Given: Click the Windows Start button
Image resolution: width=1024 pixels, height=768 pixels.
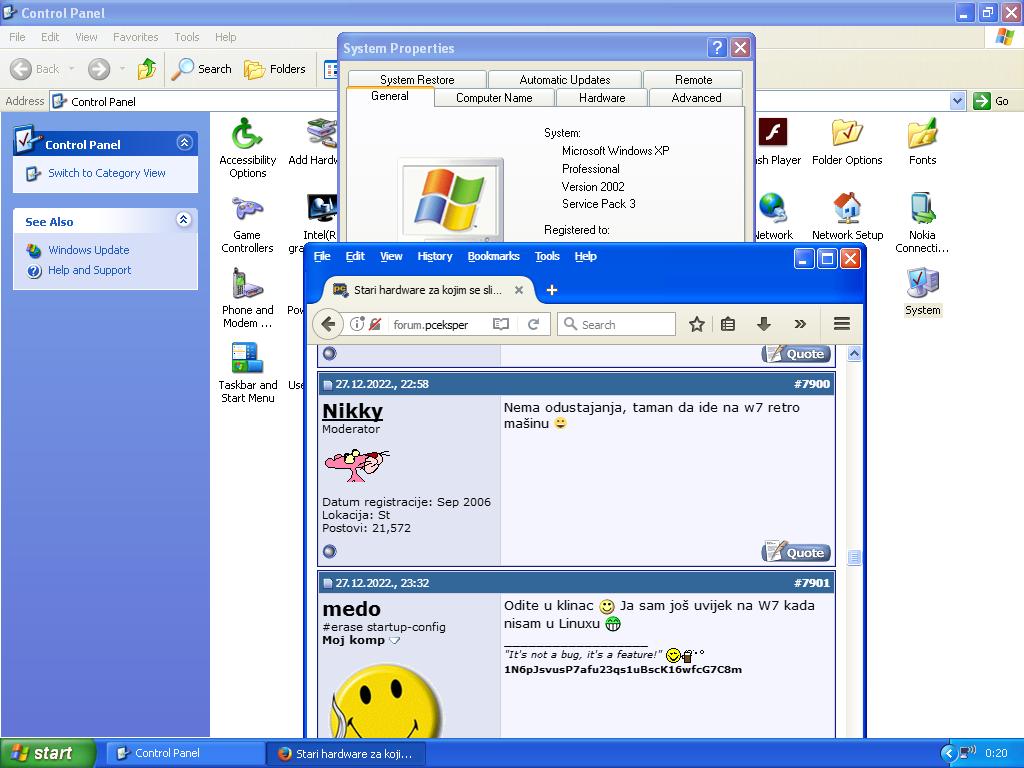Looking at the screenshot, I should point(48,753).
